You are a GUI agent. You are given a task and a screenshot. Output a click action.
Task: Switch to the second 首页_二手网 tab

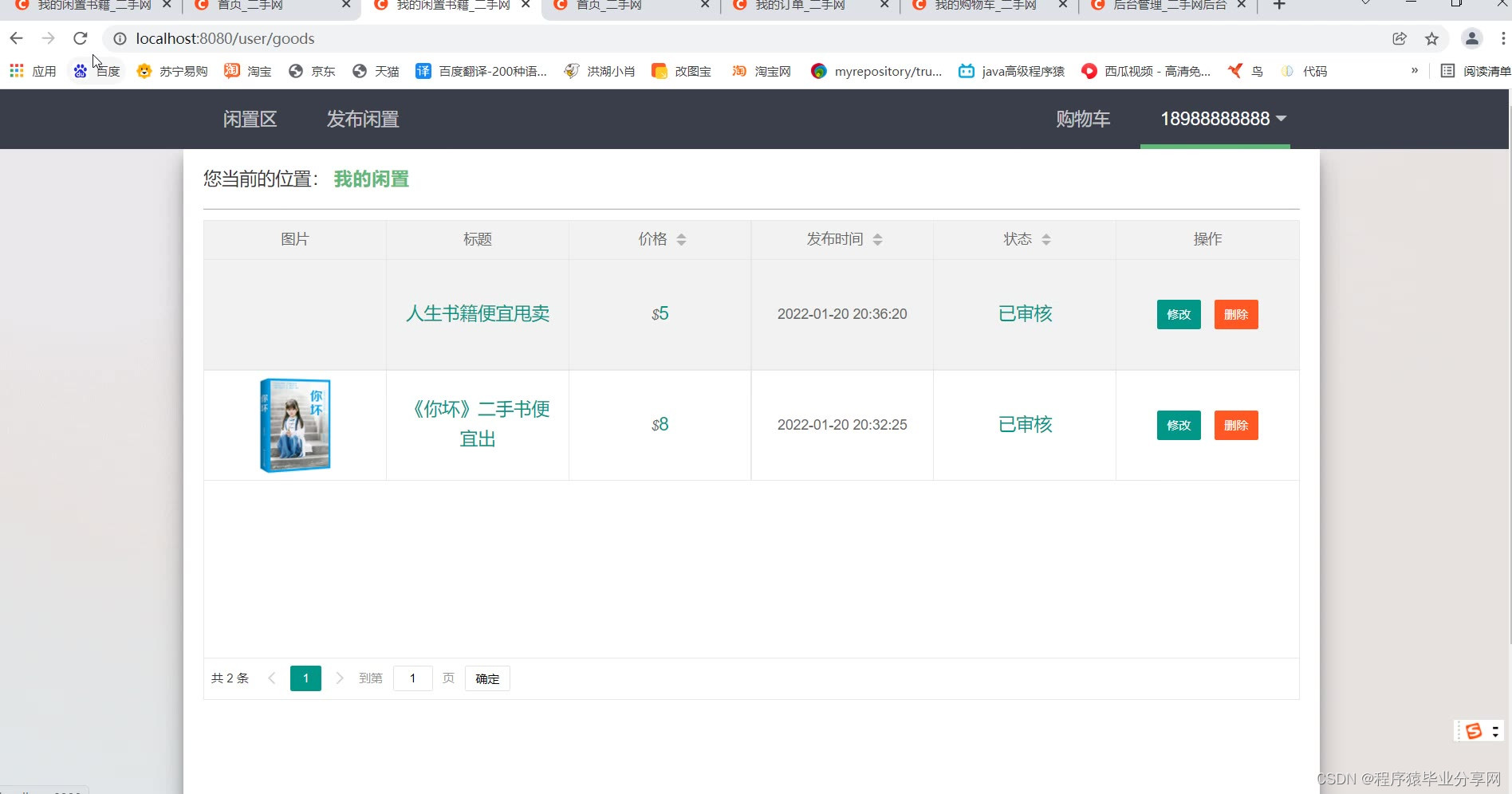(631, 6)
